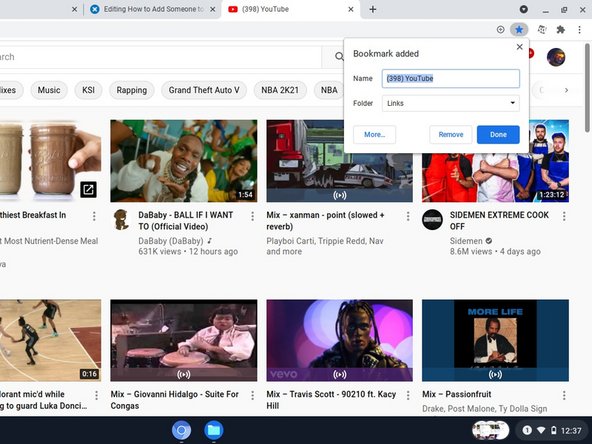Image resolution: width=592 pixels, height=444 pixels.
Task: Open the YouTube account avatar
Action: (x=556, y=57)
